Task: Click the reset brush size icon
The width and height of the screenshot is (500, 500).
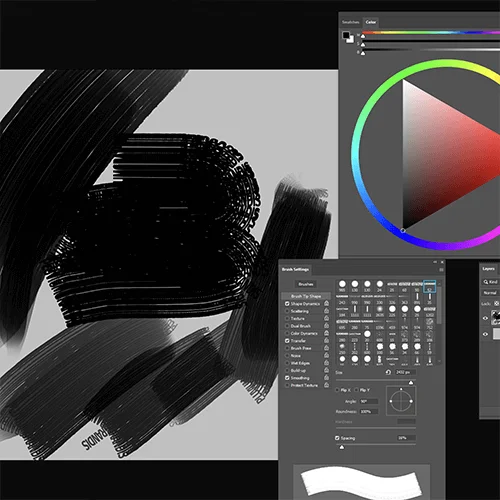Action: tap(388, 372)
